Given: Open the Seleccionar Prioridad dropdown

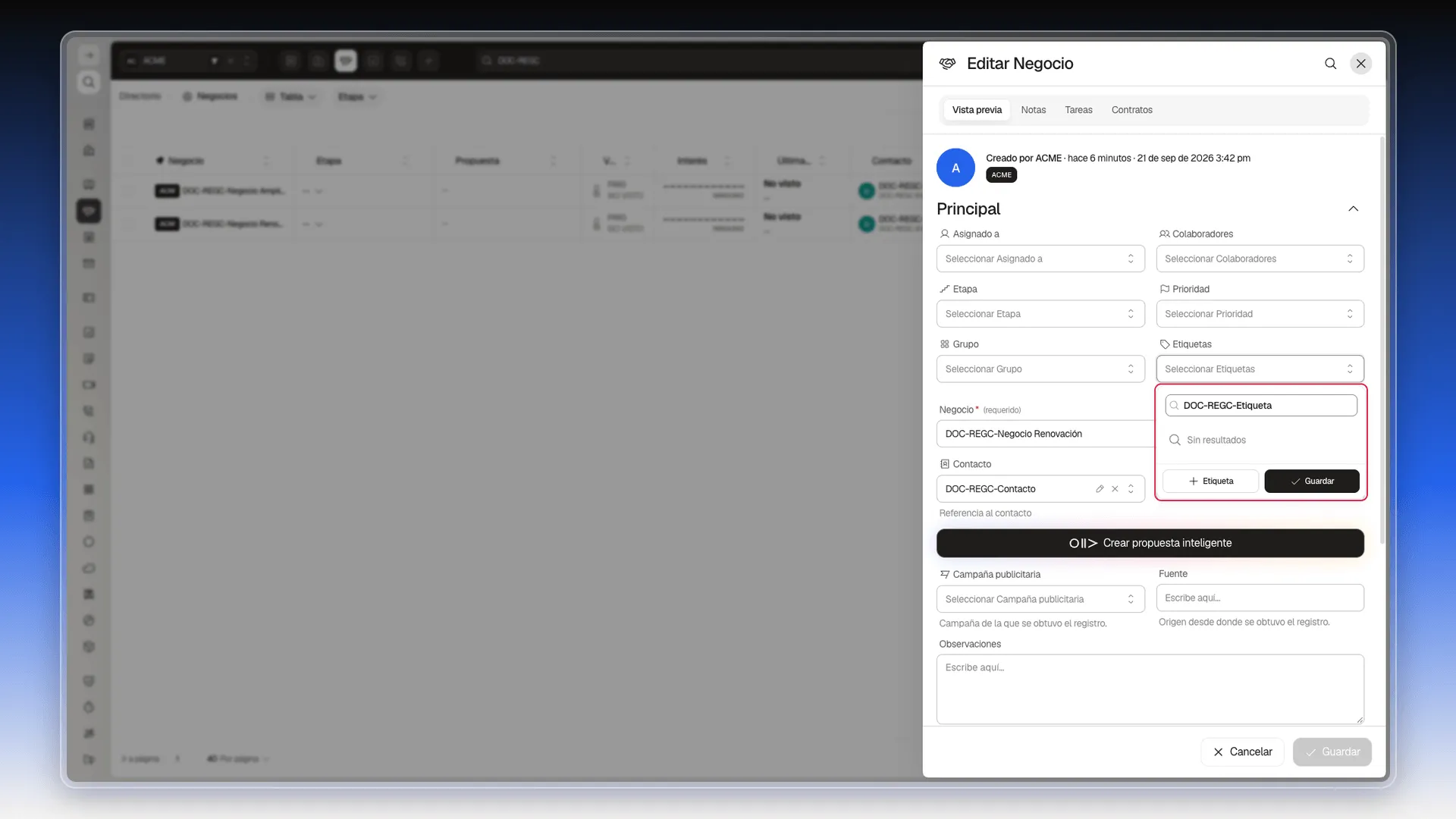Looking at the screenshot, I should (1260, 314).
